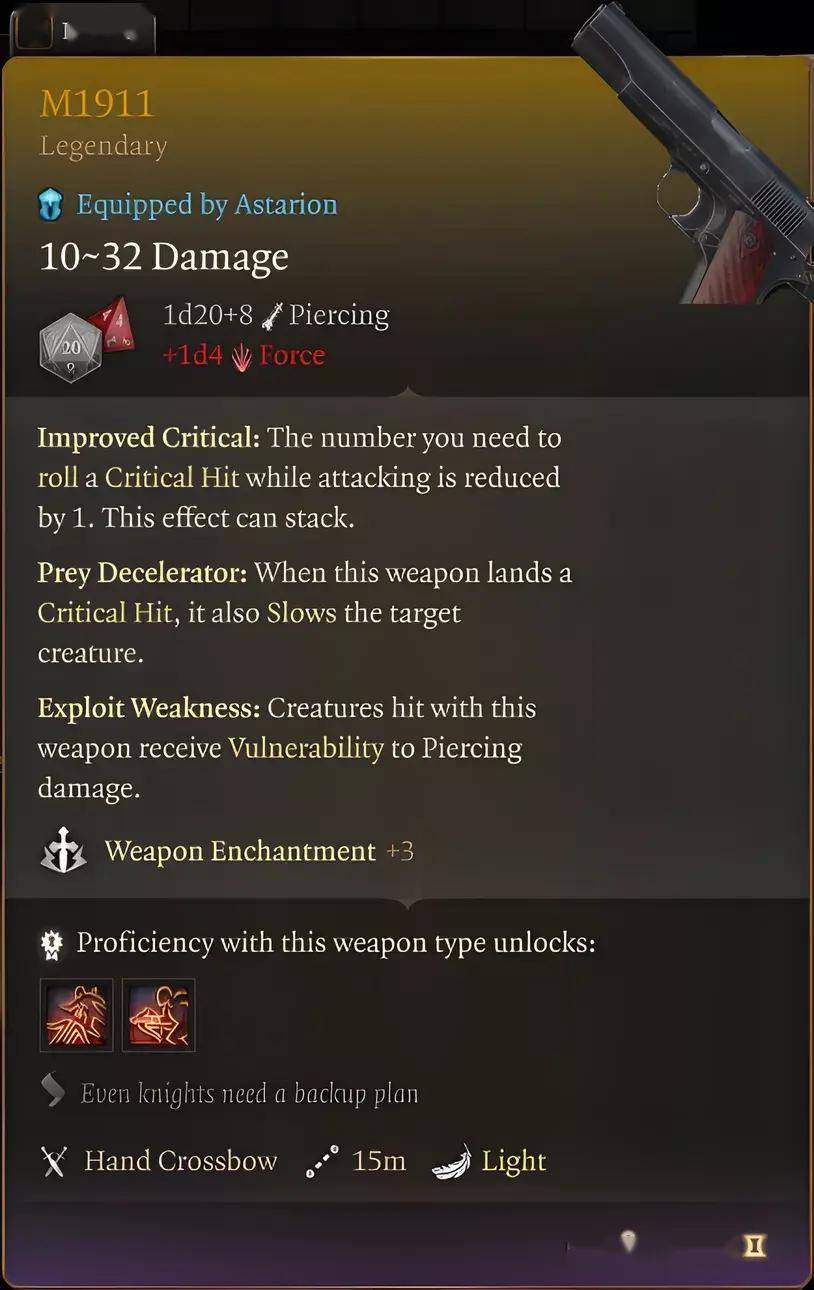The width and height of the screenshot is (814, 1290).
Task: Open the Vulnerability keyword link
Action: pos(306,749)
